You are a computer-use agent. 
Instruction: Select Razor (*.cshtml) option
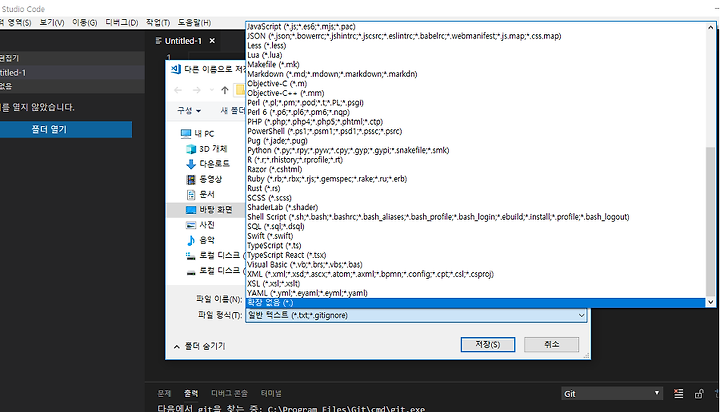pyautogui.click(x=476, y=169)
